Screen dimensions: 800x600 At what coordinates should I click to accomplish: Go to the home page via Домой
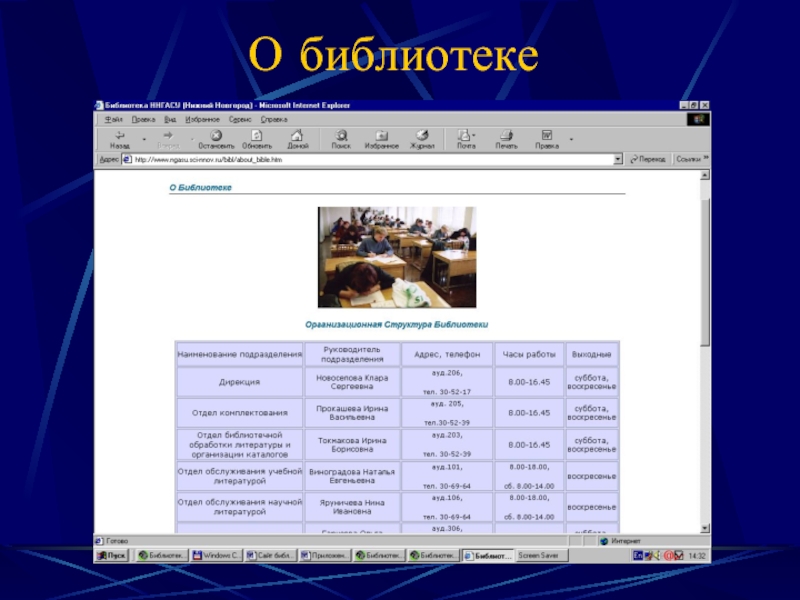297,139
